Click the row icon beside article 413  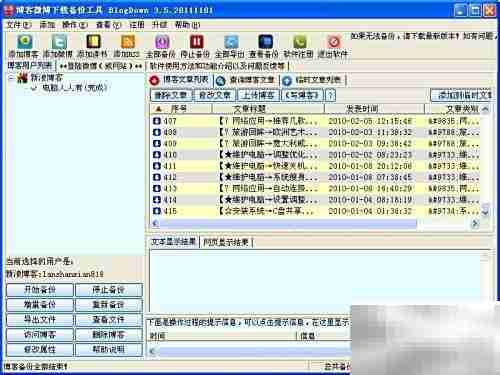pyautogui.click(x=157, y=188)
